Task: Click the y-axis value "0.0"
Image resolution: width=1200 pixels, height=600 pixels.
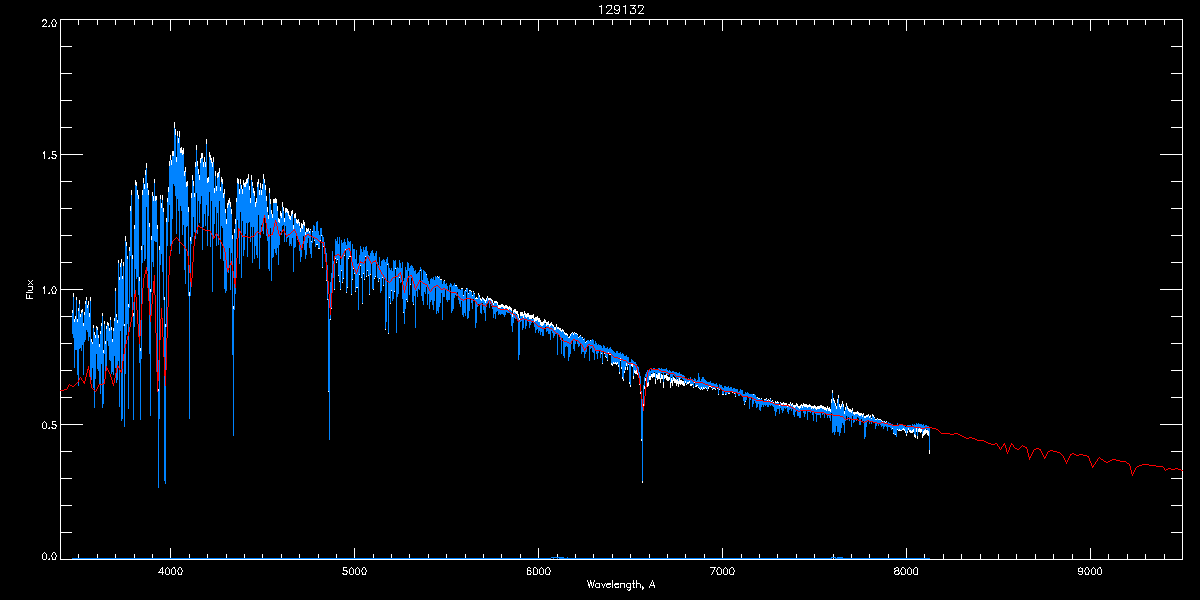Action: click(x=47, y=555)
